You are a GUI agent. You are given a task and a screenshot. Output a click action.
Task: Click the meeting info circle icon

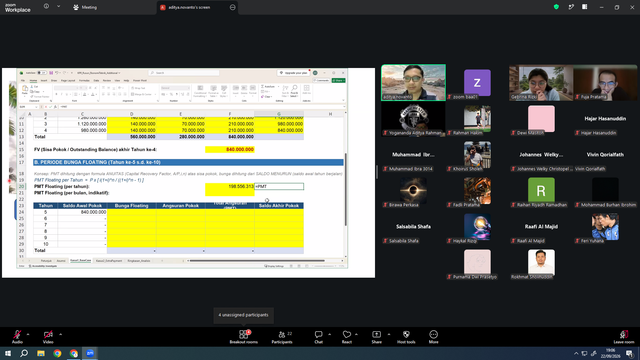click(x=46, y=7)
